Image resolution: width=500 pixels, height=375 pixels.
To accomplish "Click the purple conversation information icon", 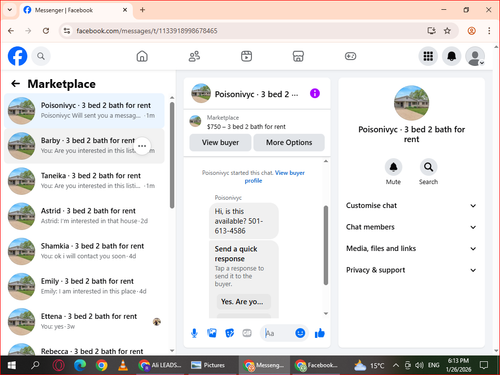I will point(315,93).
